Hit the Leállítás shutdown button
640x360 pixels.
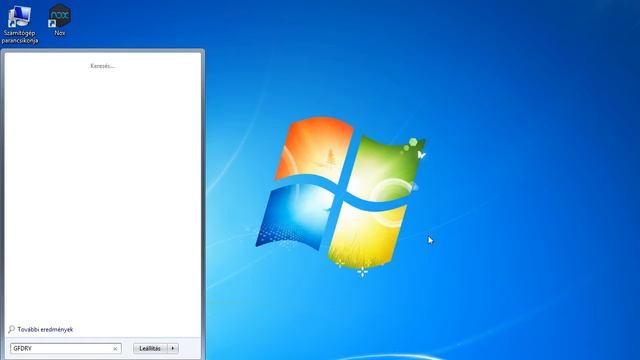(150, 349)
